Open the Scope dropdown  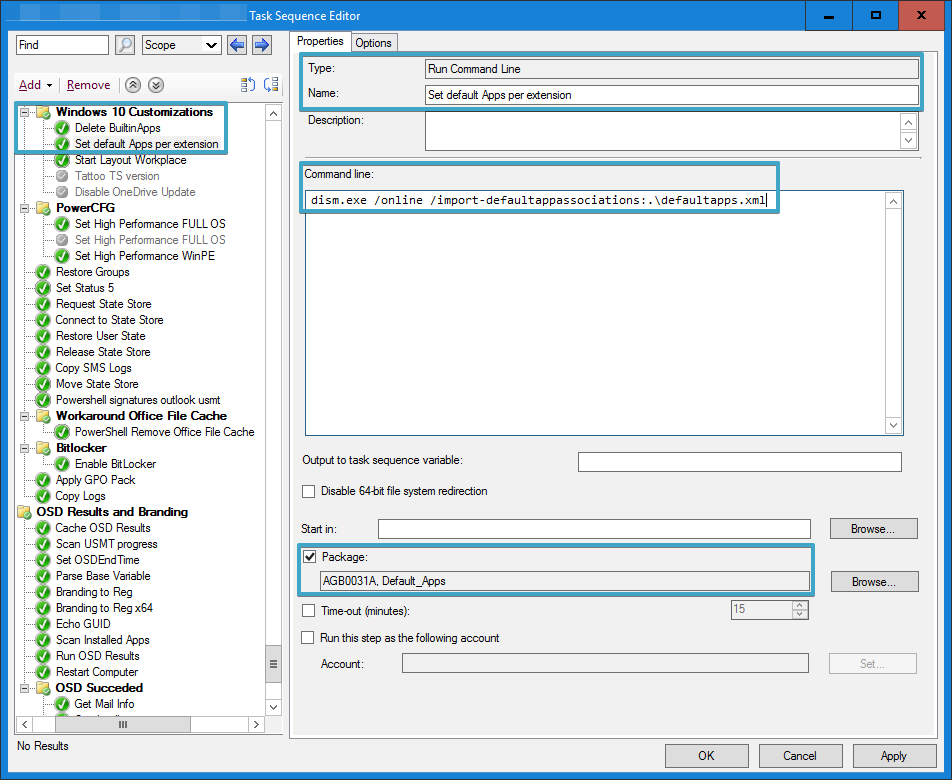point(181,45)
